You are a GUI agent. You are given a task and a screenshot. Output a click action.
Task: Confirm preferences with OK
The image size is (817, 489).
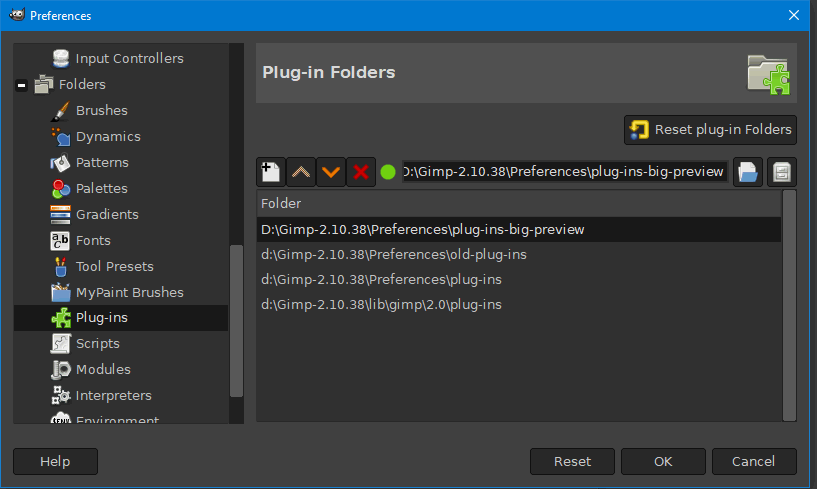pyautogui.click(x=663, y=461)
